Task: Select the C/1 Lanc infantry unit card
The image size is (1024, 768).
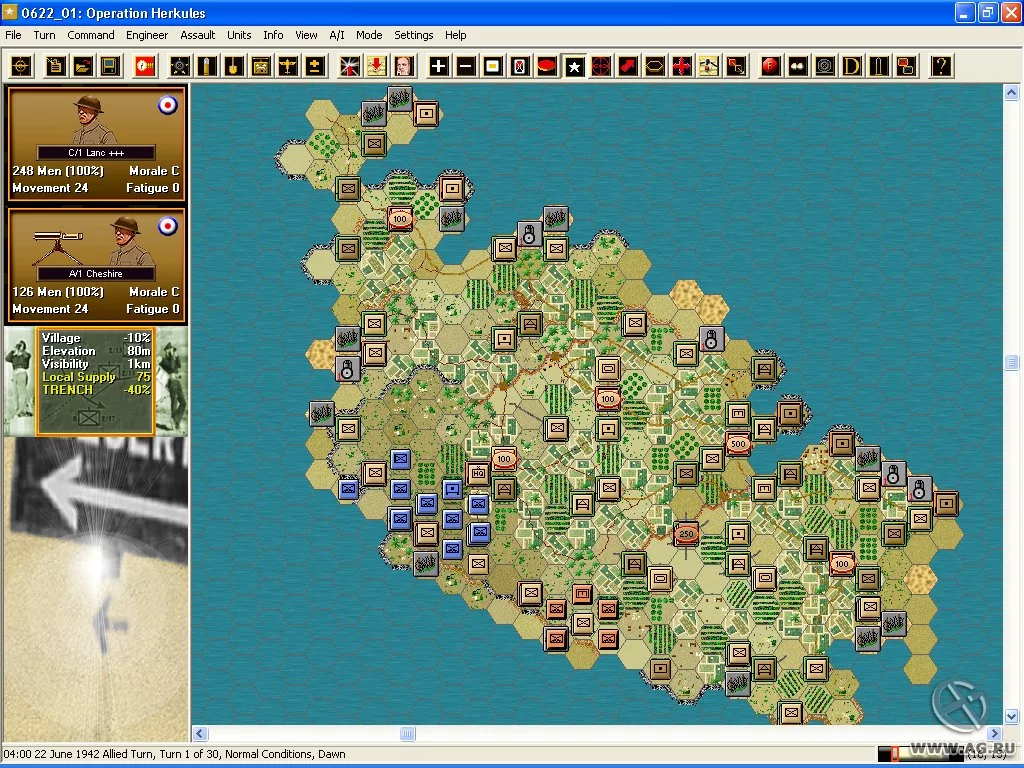Action: click(96, 144)
